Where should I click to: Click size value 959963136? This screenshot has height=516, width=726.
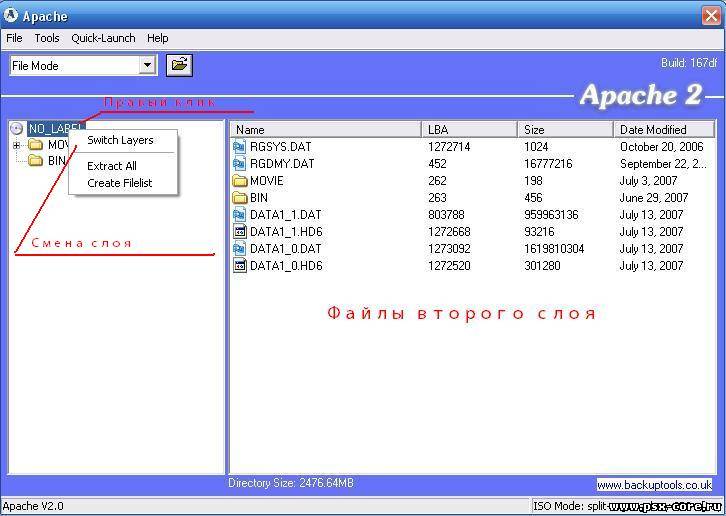coord(551,214)
